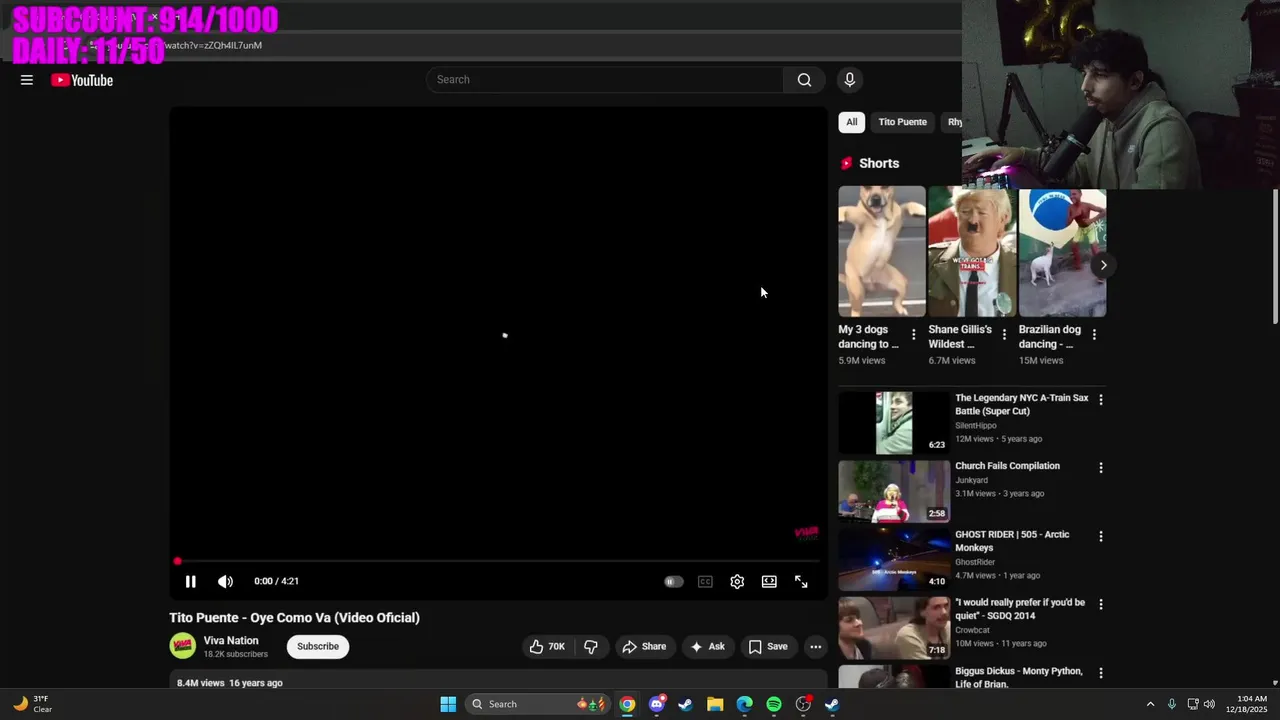Open Discord from the taskbar
Image resolution: width=1280 pixels, height=720 pixels.
click(x=656, y=704)
